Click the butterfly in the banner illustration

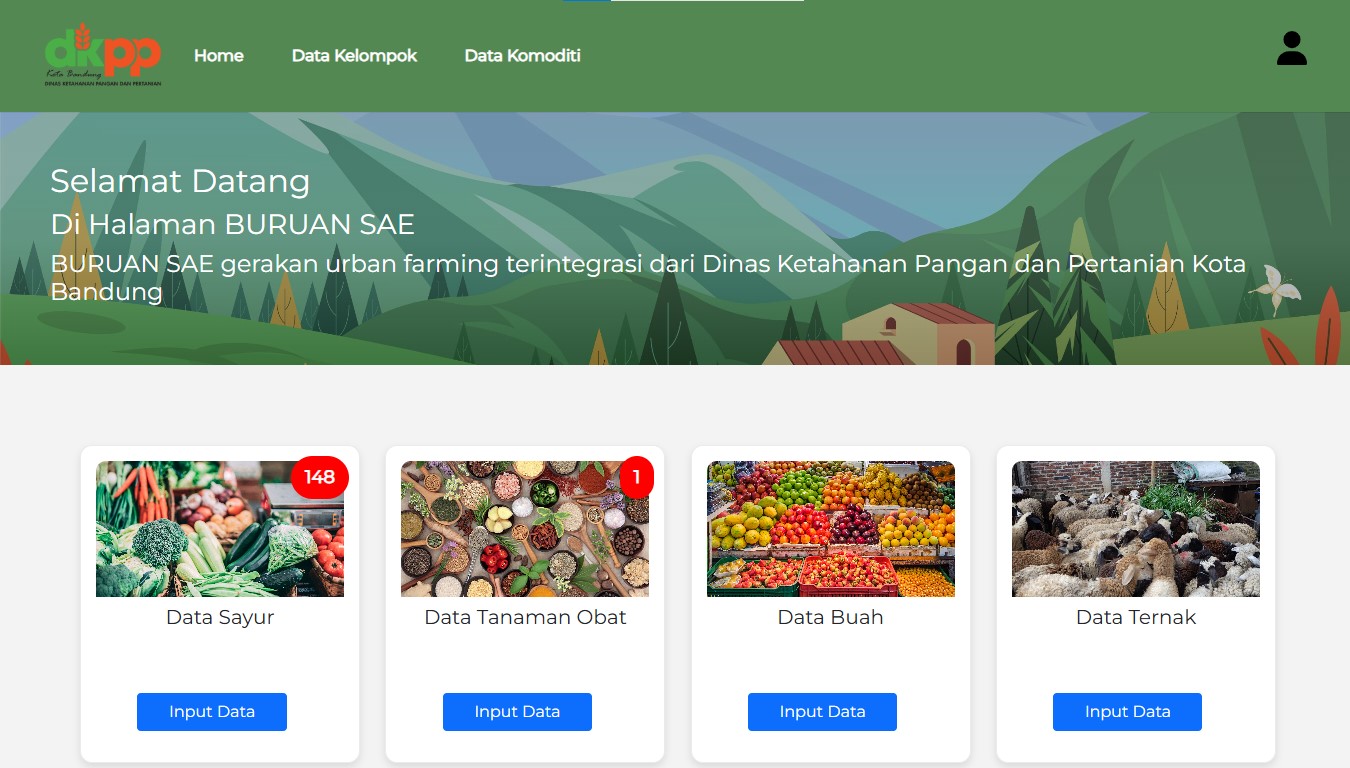pyautogui.click(x=1275, y=285)
